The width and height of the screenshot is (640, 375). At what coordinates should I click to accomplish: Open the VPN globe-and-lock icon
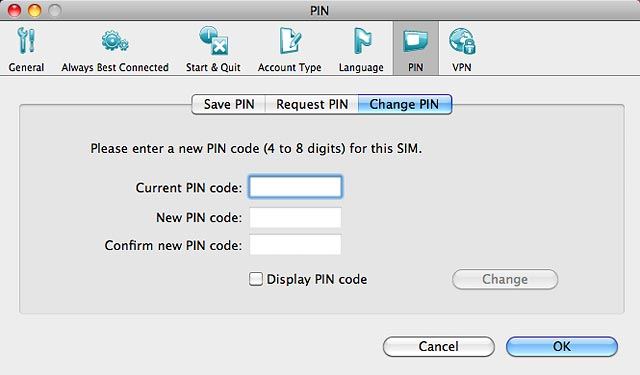462,49
